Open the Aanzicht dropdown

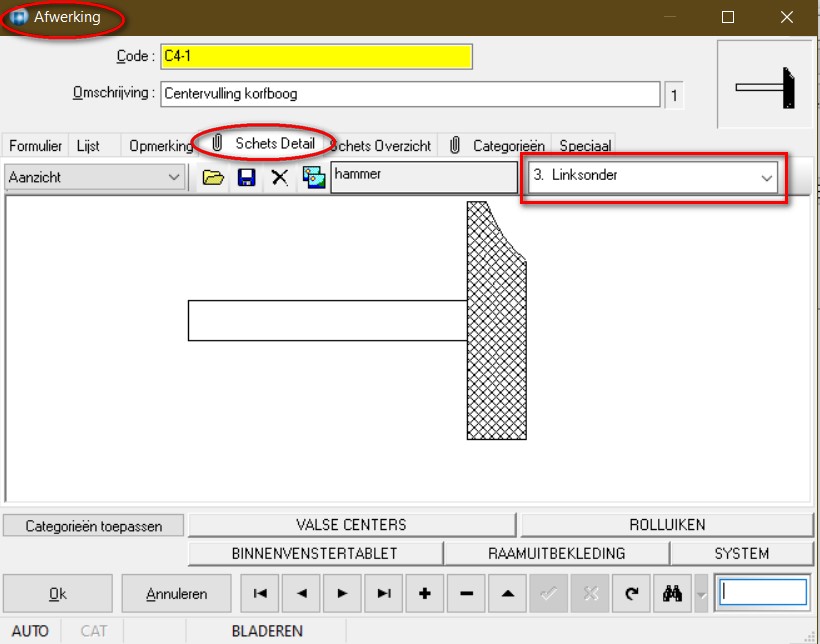95,177
